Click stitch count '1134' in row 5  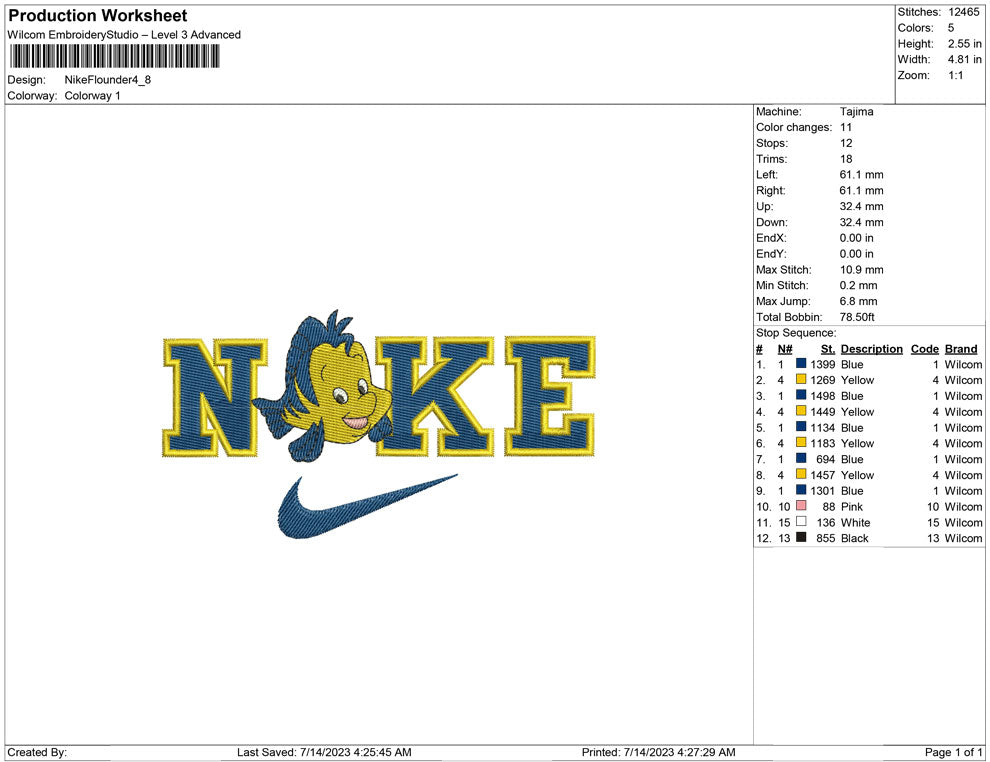click(x=823, y=427)
